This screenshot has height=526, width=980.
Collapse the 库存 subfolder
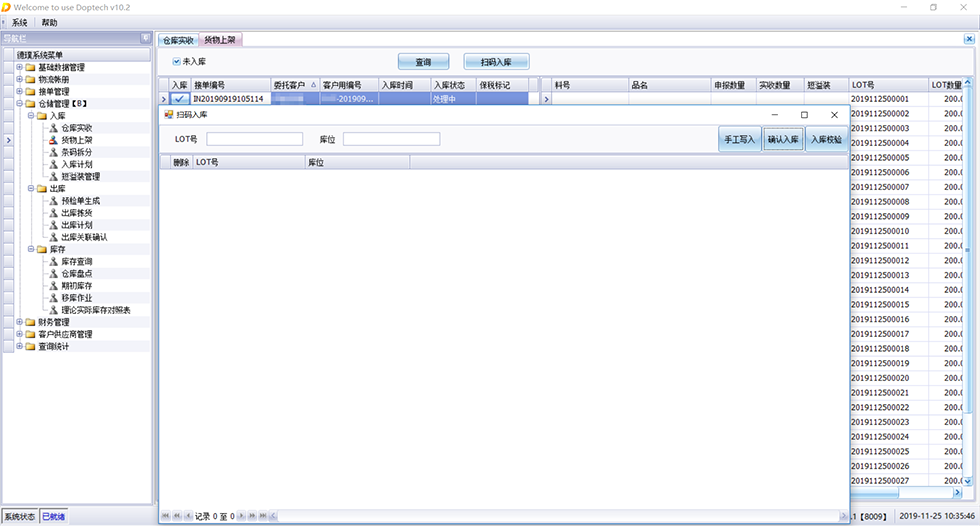click(31, 249)
